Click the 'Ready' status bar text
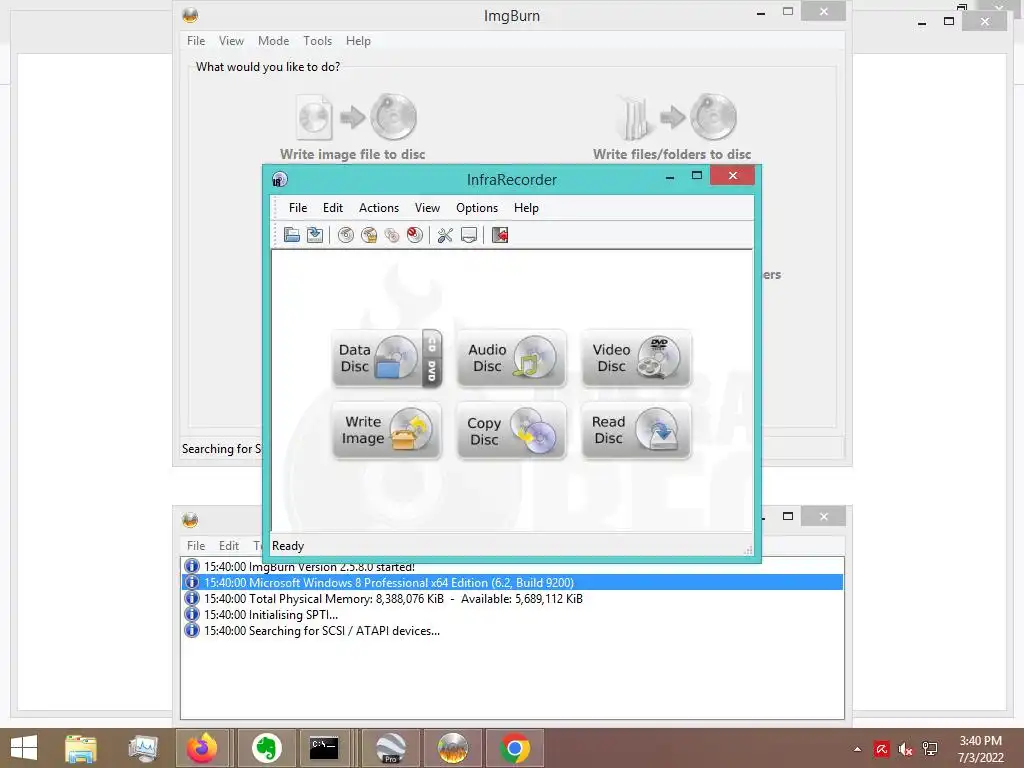This screenshot has height=768, width=1024. click(288, 546)
